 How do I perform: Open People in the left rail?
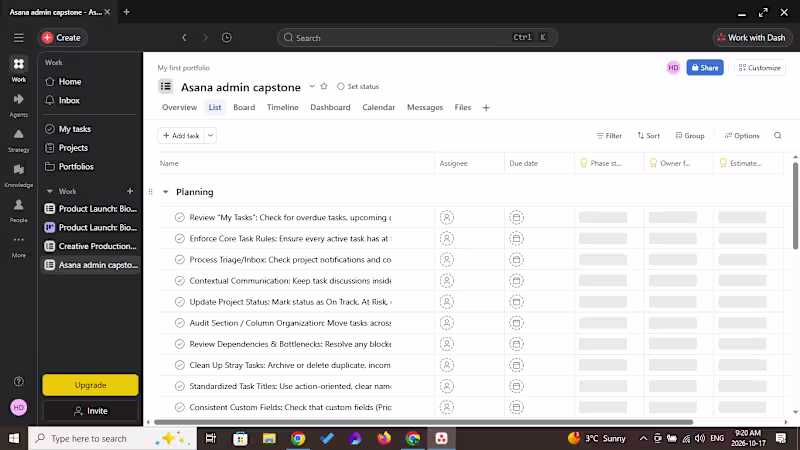tap(18, 210)
